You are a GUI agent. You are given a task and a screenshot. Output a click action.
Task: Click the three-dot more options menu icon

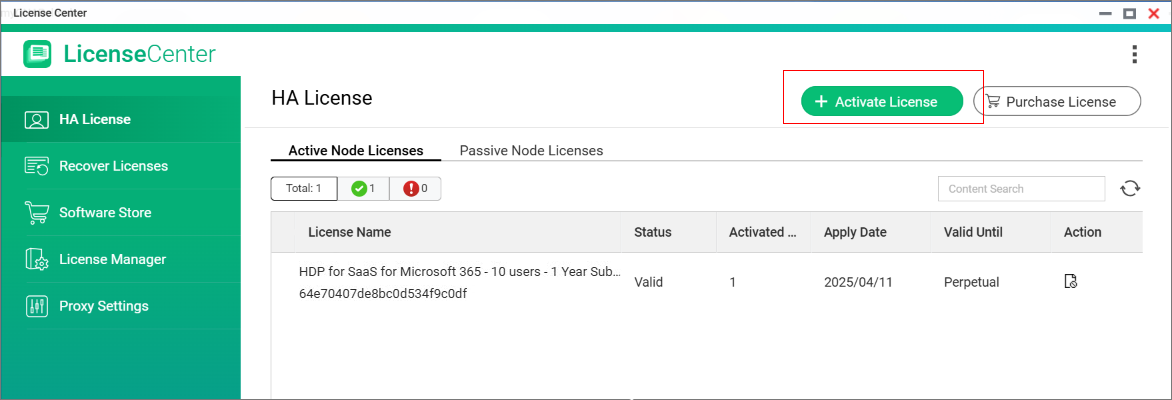(1133, 54)
